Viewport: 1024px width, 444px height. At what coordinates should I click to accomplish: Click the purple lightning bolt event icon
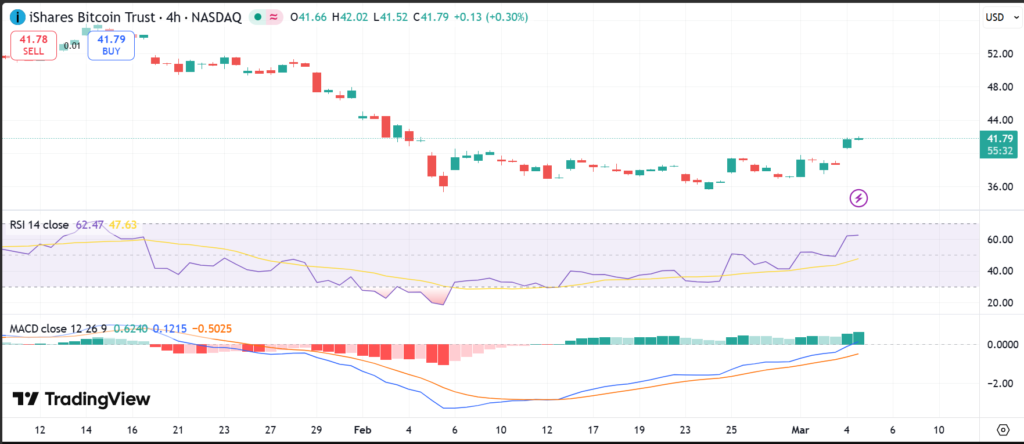click(858, 197)
